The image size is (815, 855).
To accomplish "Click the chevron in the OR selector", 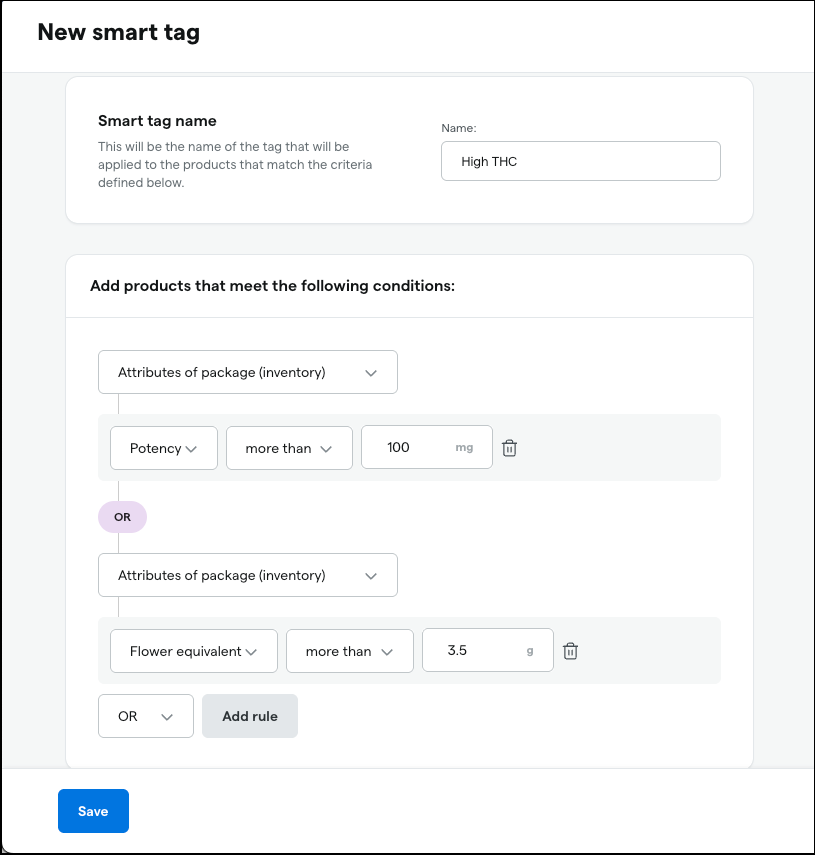I will coord(167,717).
